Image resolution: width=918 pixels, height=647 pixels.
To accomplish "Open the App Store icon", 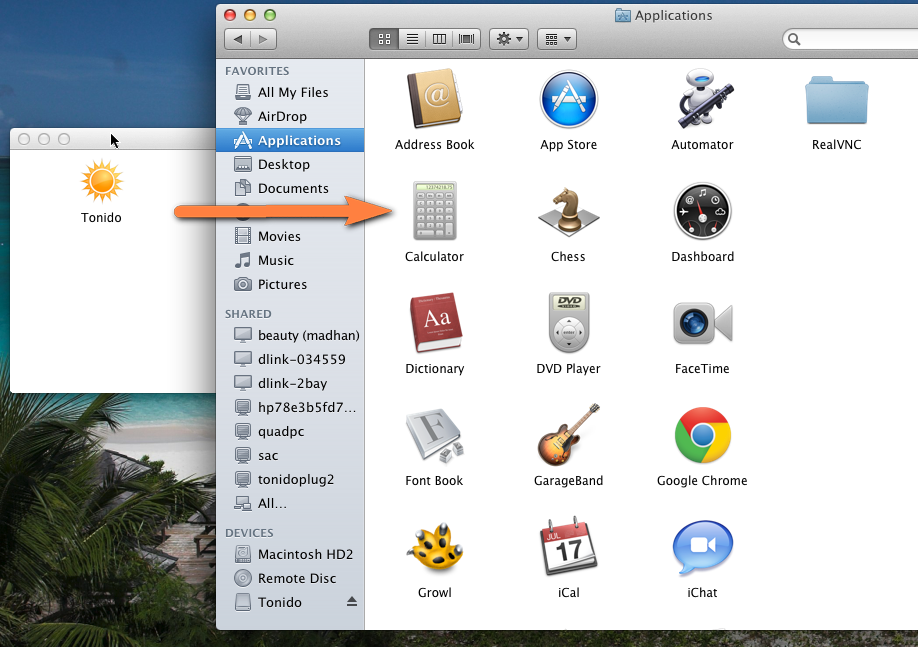I will pos(568,99).
